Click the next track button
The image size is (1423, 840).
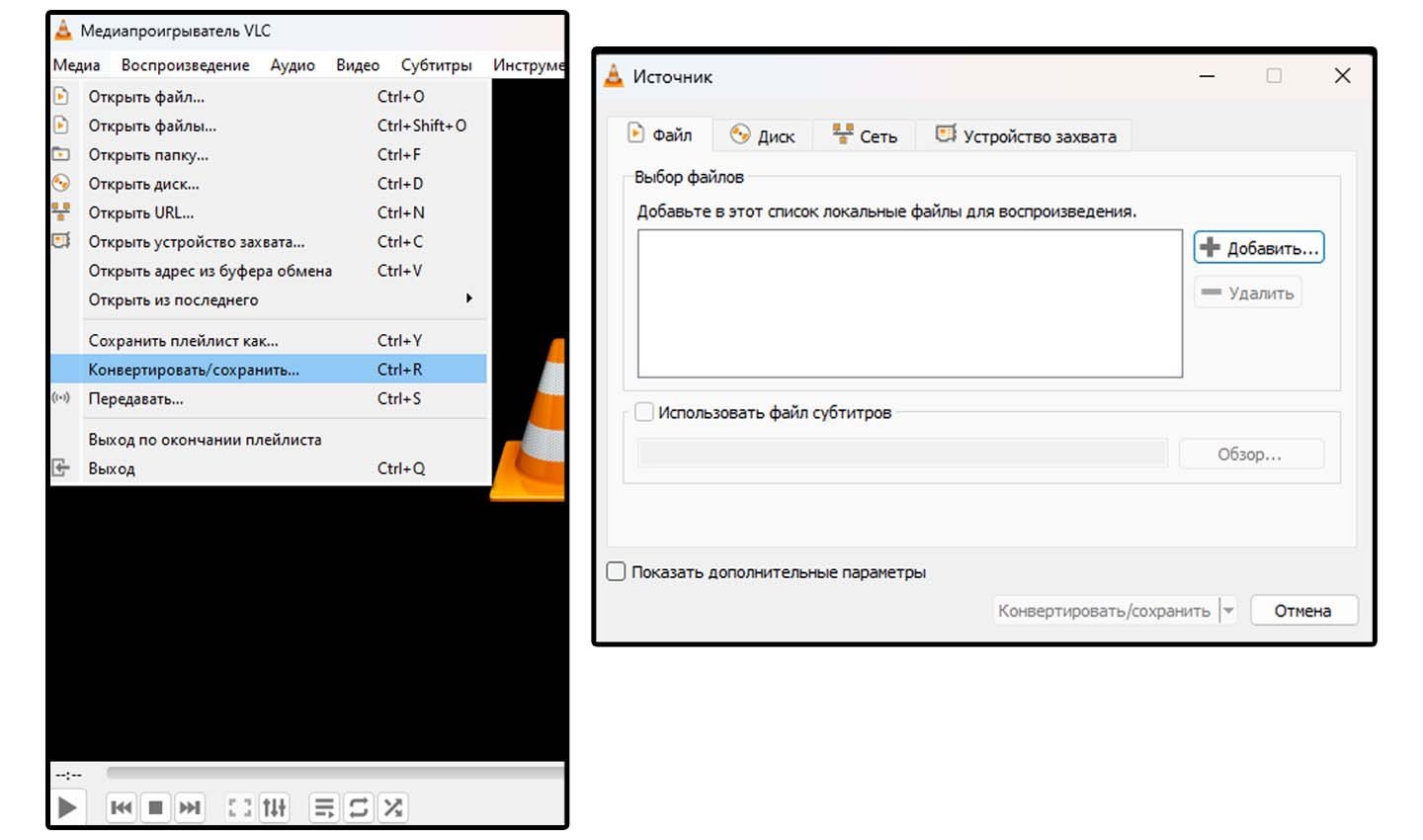(190, 807)
